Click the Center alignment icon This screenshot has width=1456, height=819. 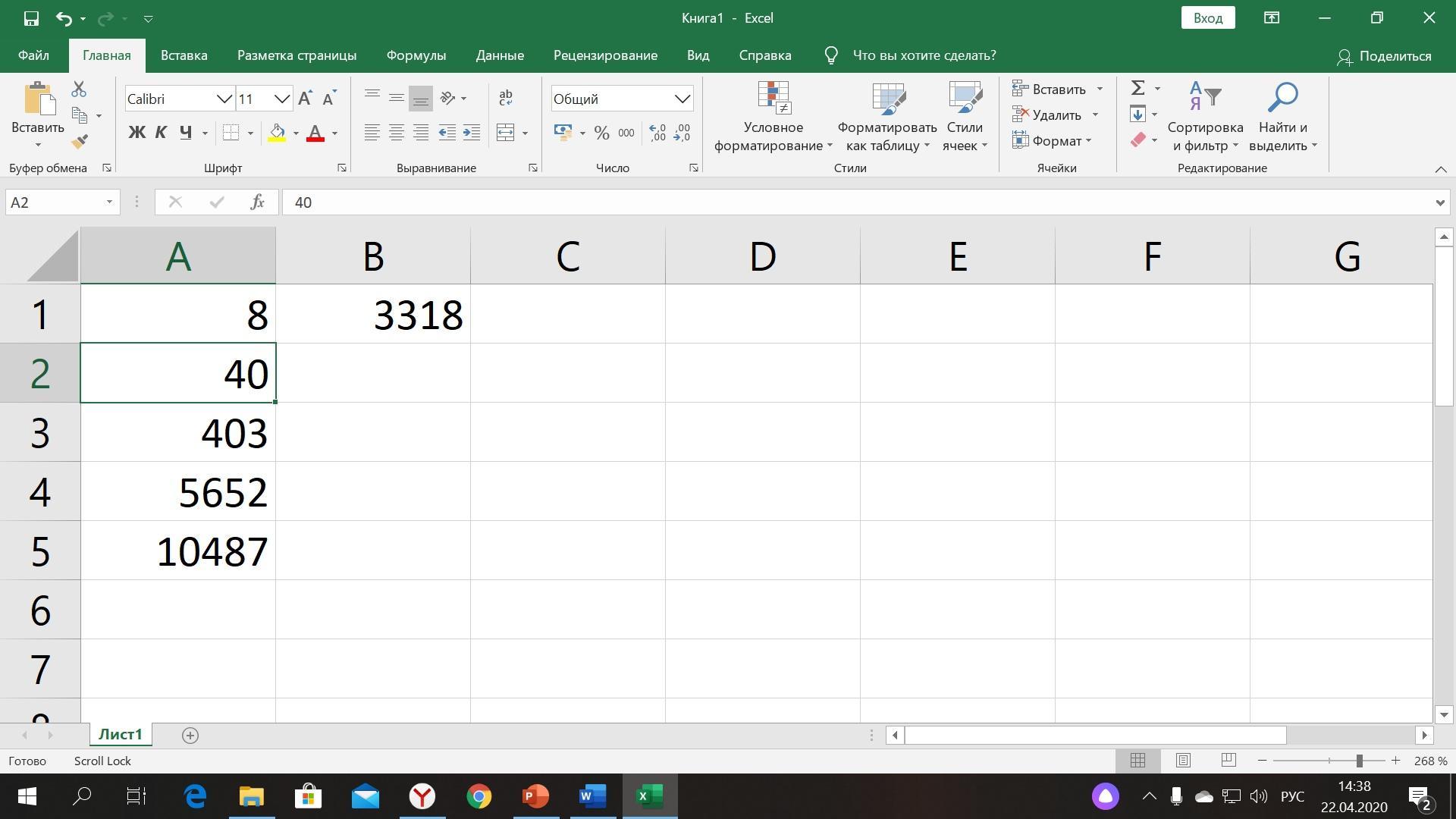[x=396, y=133]
